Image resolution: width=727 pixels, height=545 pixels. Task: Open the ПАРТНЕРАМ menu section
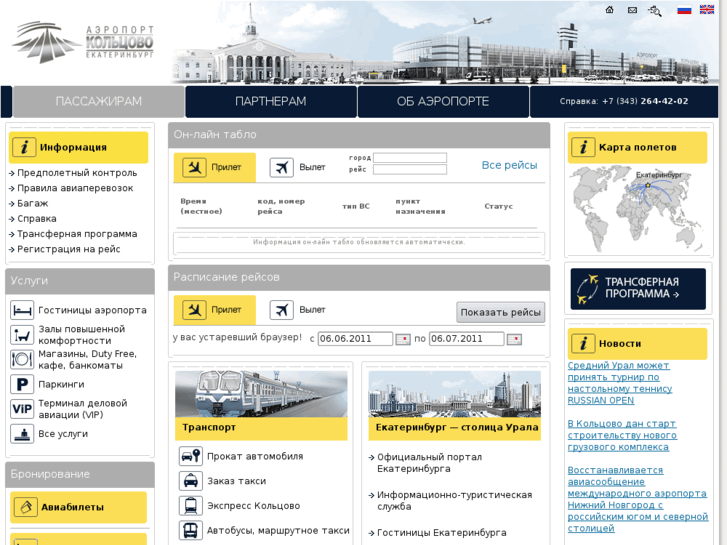(270, 102)
